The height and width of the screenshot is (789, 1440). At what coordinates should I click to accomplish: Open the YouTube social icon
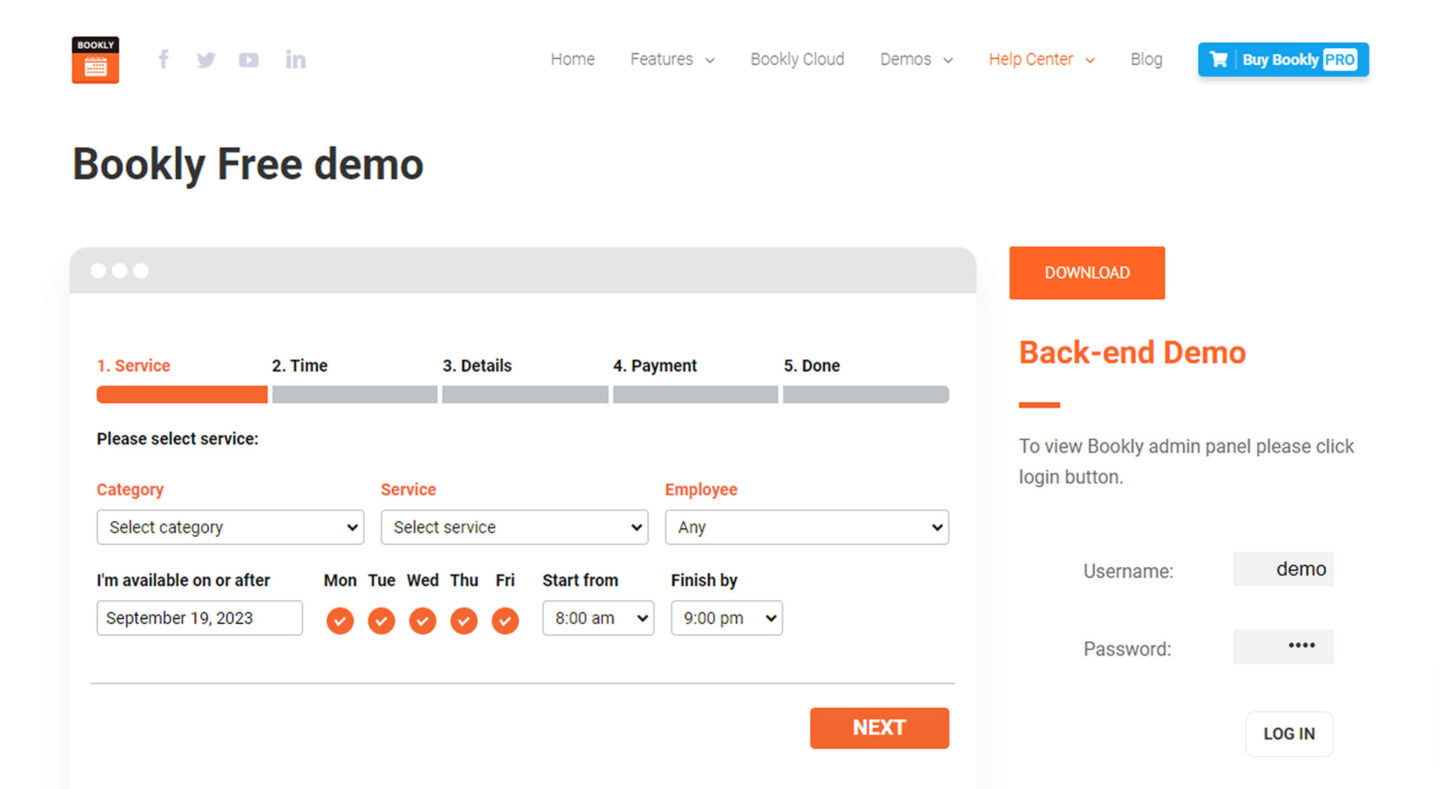[249, 60]
